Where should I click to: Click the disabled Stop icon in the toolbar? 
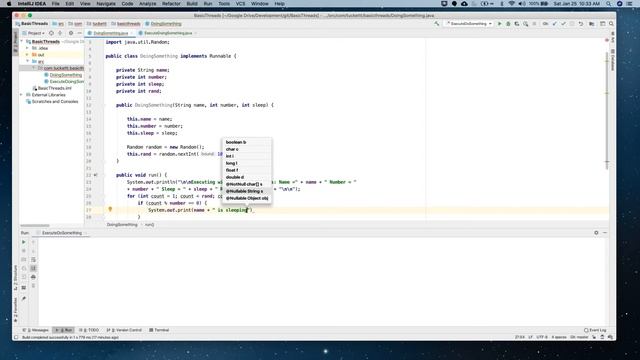[x=534, y=24]
